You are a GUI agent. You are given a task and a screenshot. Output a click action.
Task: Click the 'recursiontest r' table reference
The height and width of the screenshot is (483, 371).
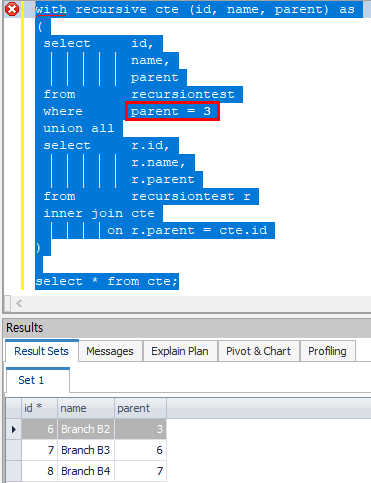(x=191, y=196)
